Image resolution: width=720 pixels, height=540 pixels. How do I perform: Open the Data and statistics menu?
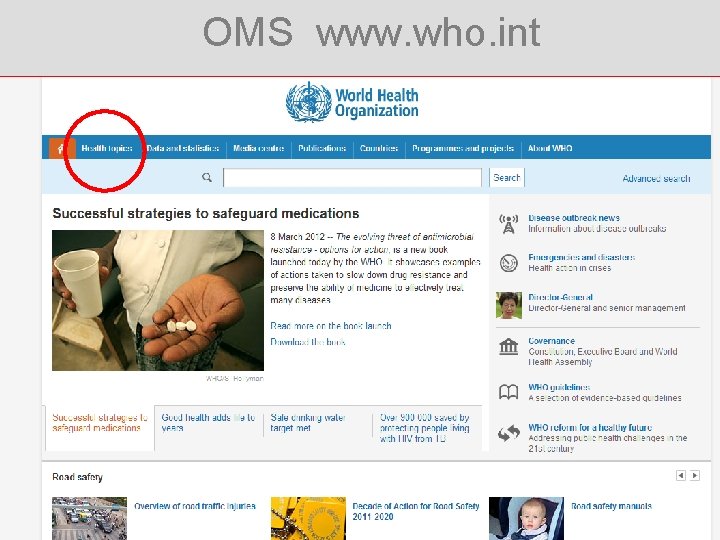(x=183, y=148)
